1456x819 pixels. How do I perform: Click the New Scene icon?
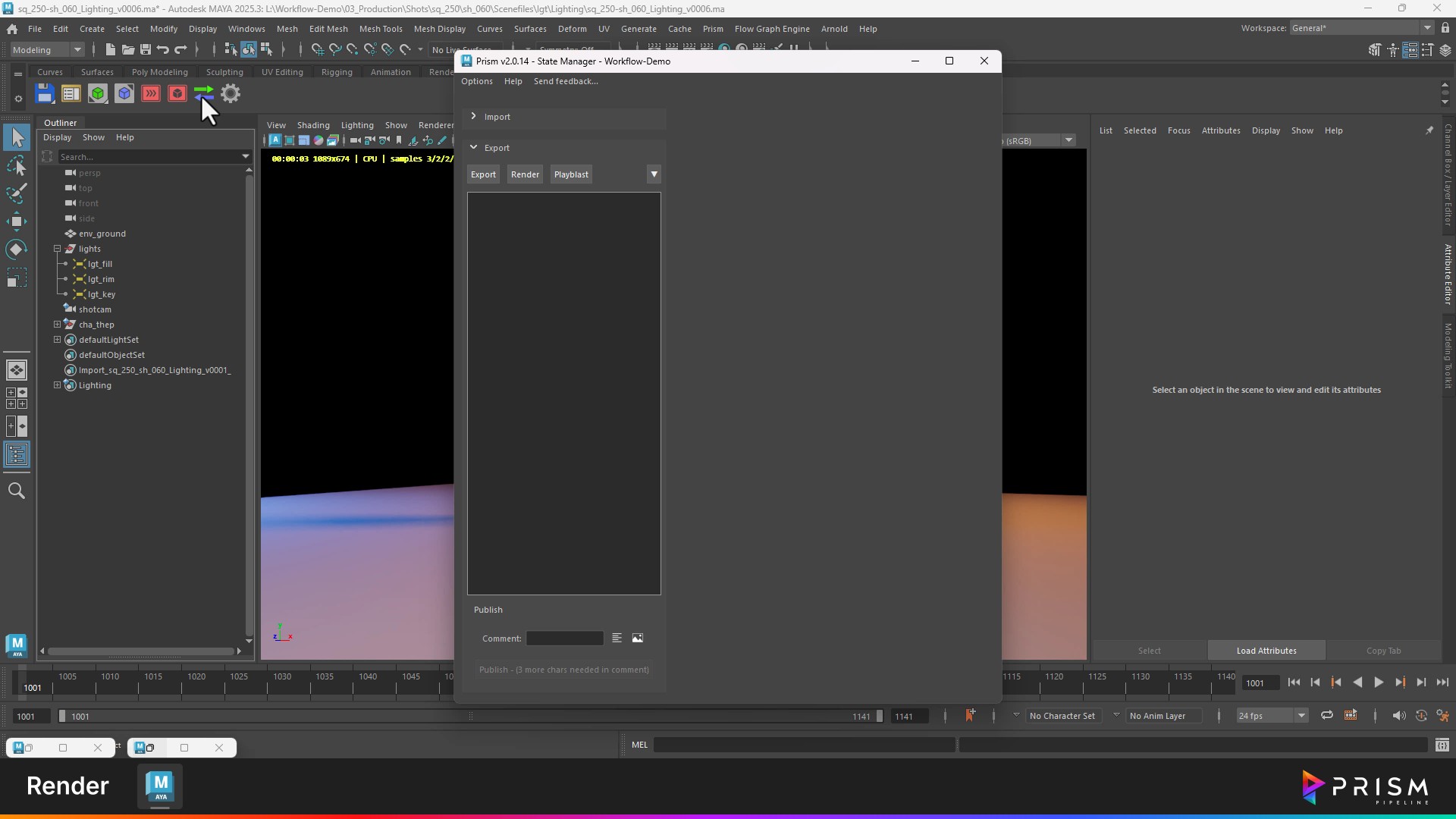[110, 49]
